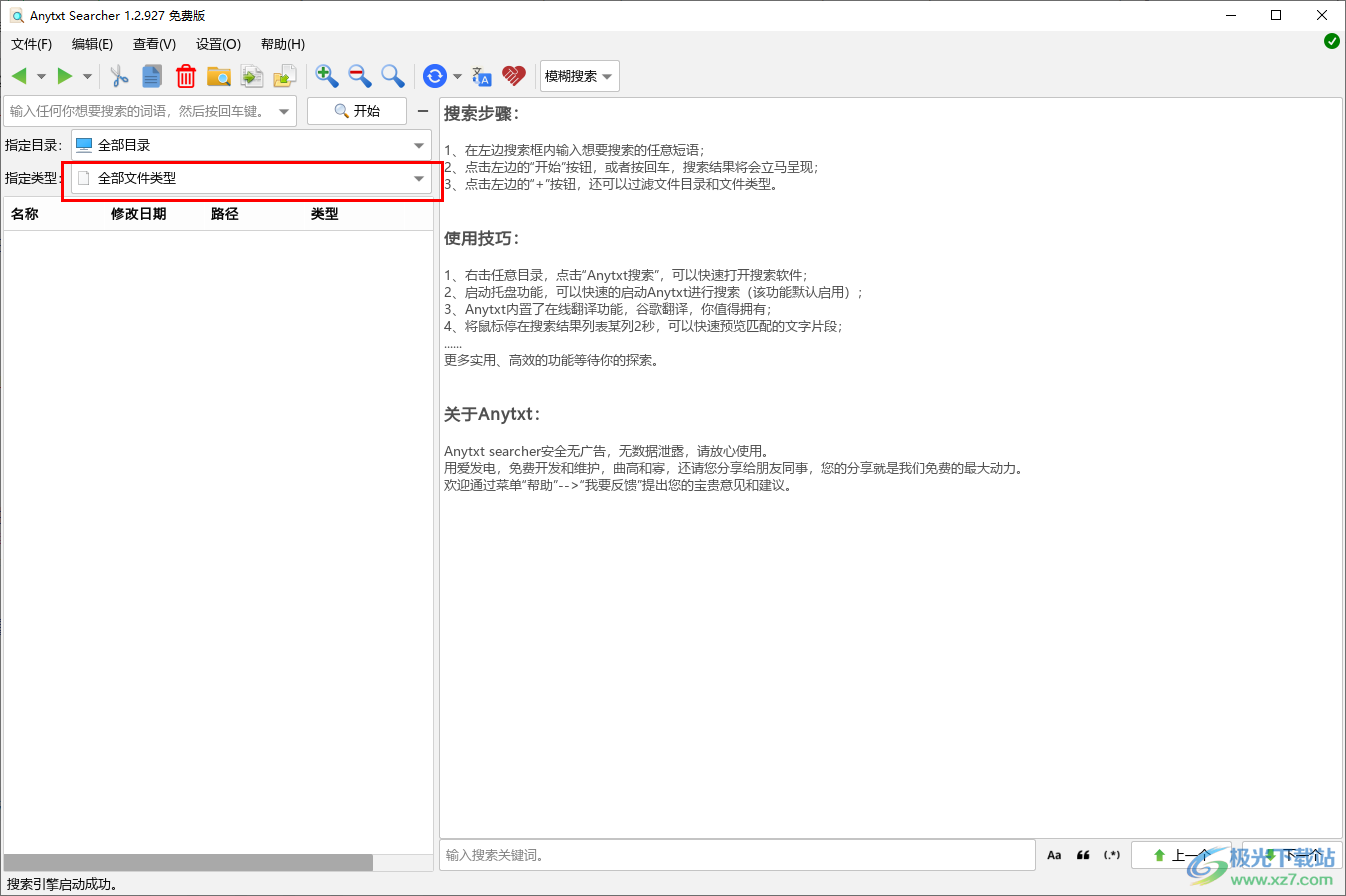Image resolution: width=1346 pixels, height=896 pixels.
Task: Sort by the 名称 column header
Action: (x=25, y=214)
